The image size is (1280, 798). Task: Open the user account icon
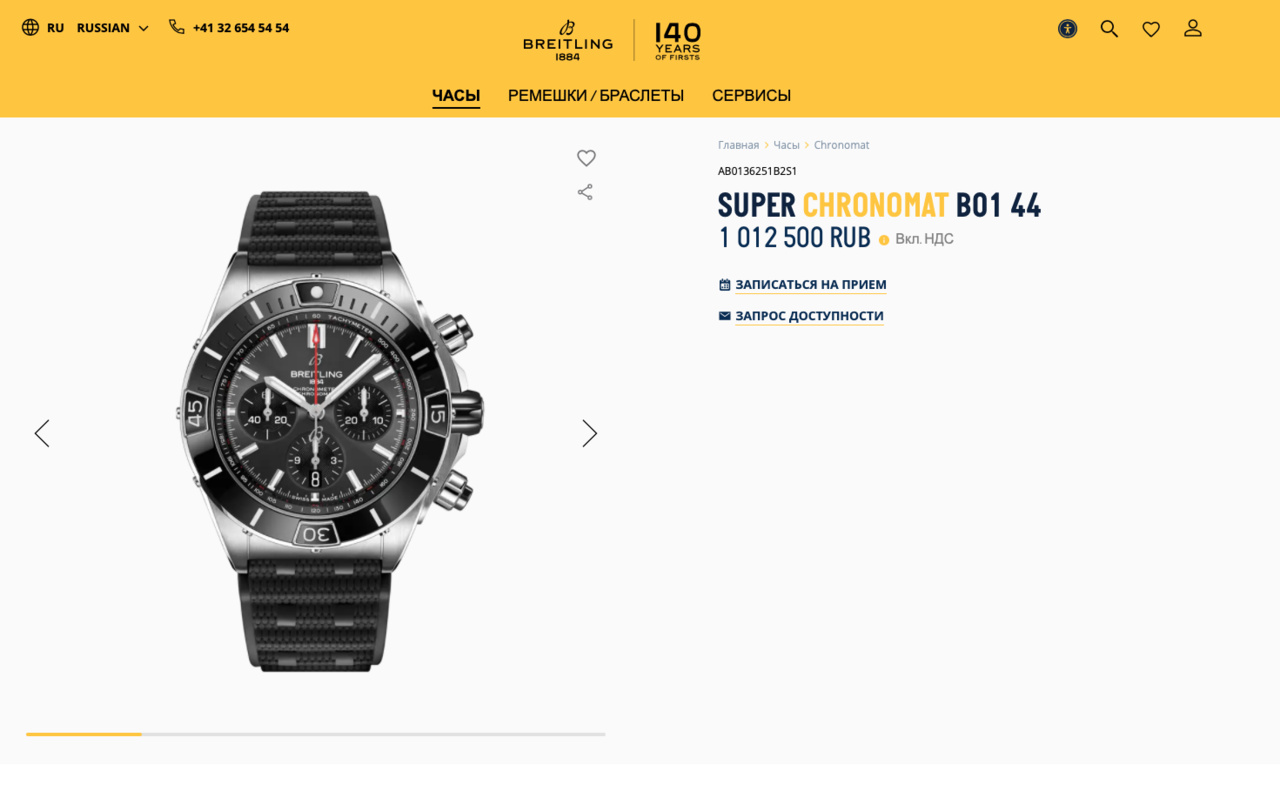click(x=1193, y=29)
